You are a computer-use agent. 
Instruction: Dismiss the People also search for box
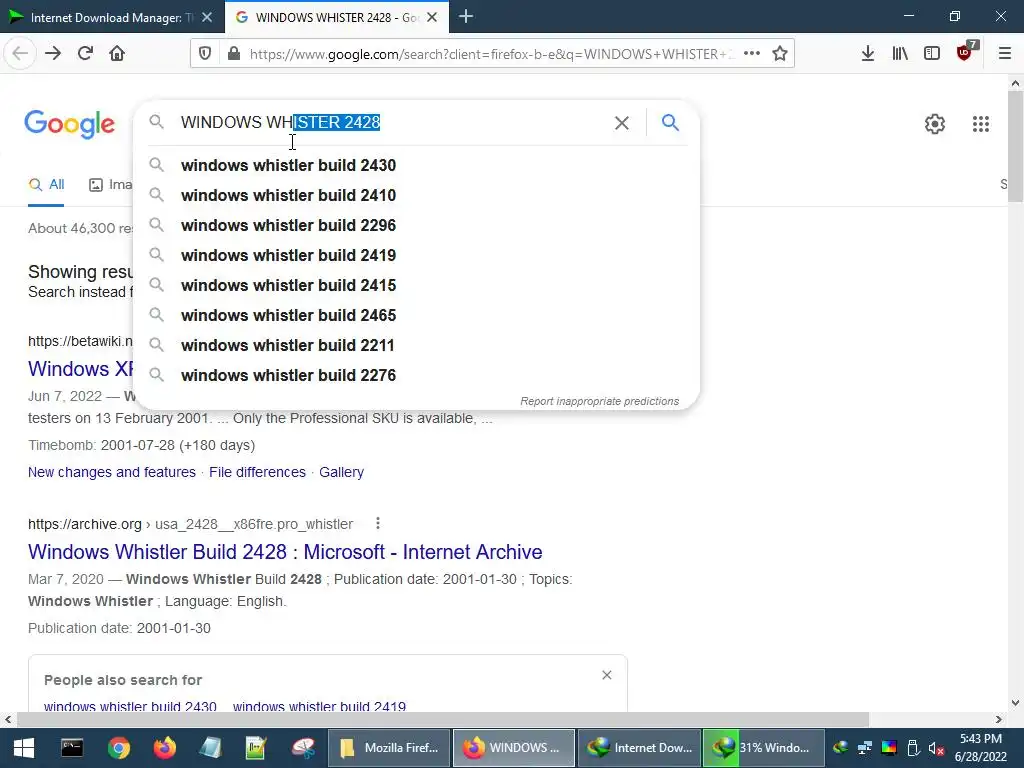pos(607,675)
